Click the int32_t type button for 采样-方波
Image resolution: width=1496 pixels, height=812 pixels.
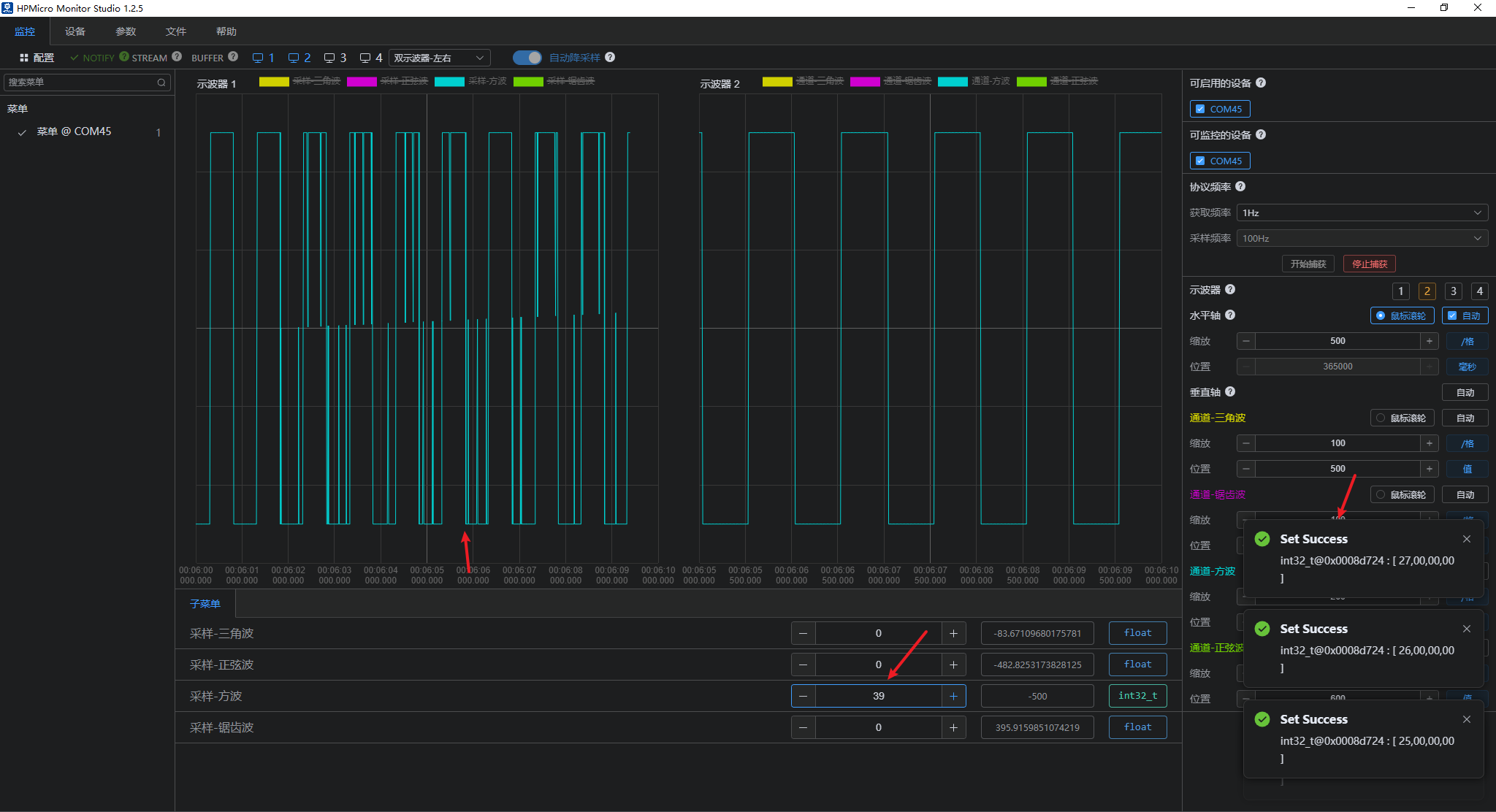click(x=1137, y=696)
